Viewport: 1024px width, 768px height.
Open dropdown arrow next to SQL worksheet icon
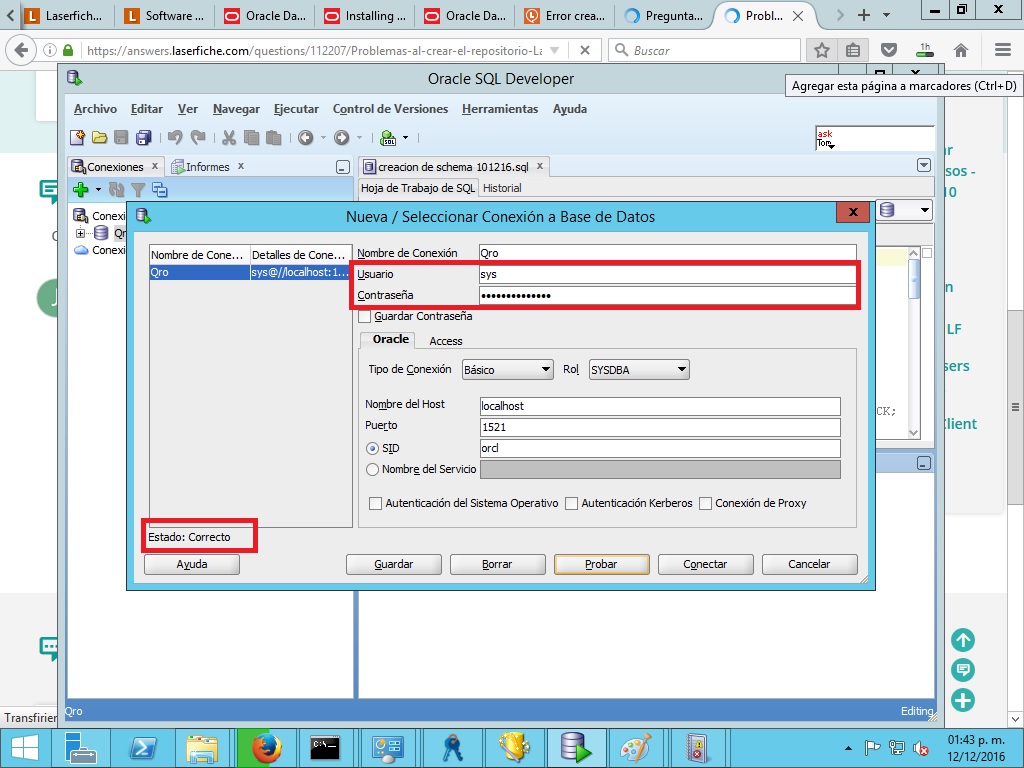[406, 137]
